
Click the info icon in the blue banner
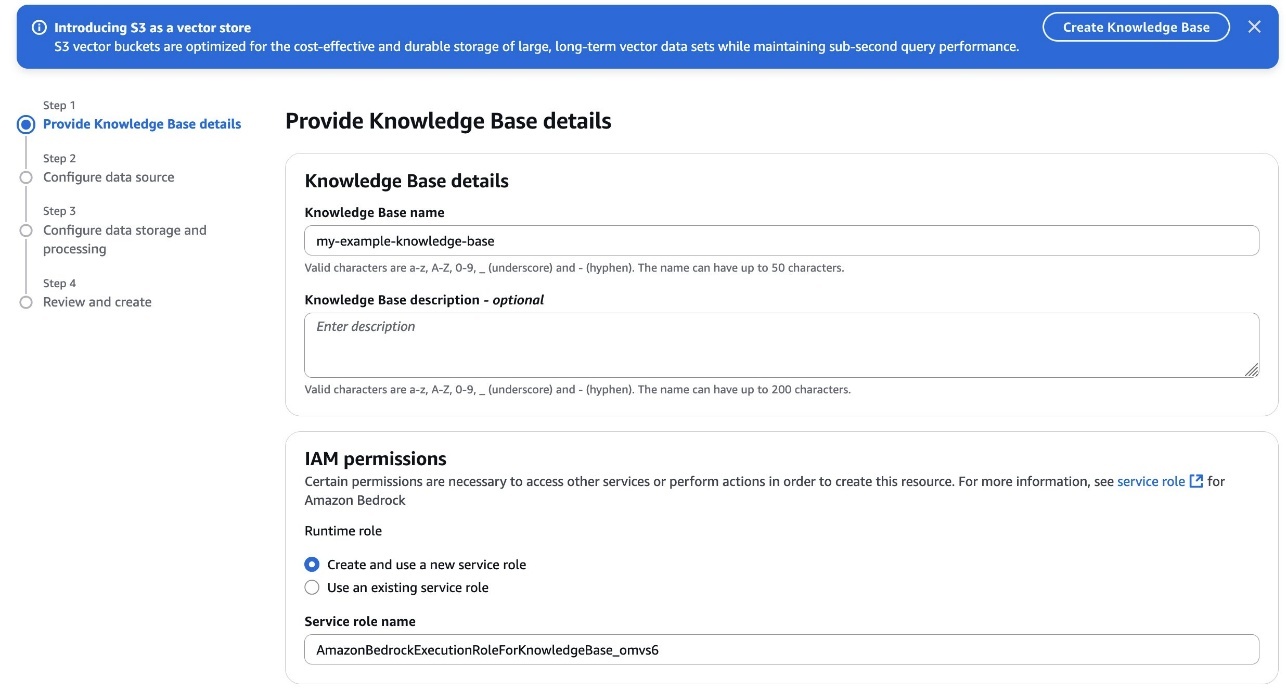(x=39, y=28)
